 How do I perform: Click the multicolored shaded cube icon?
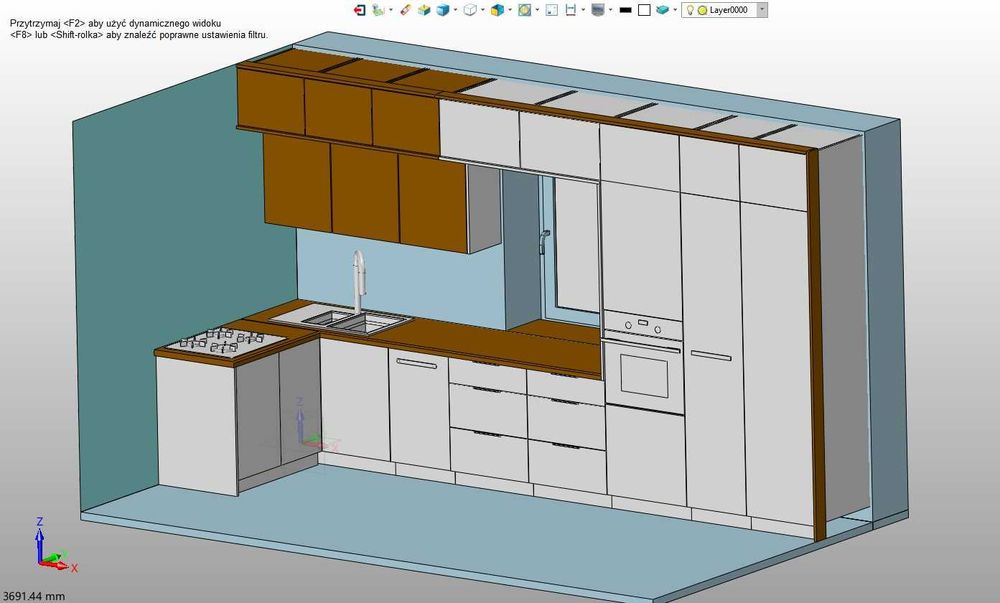[x=496, y=10]
